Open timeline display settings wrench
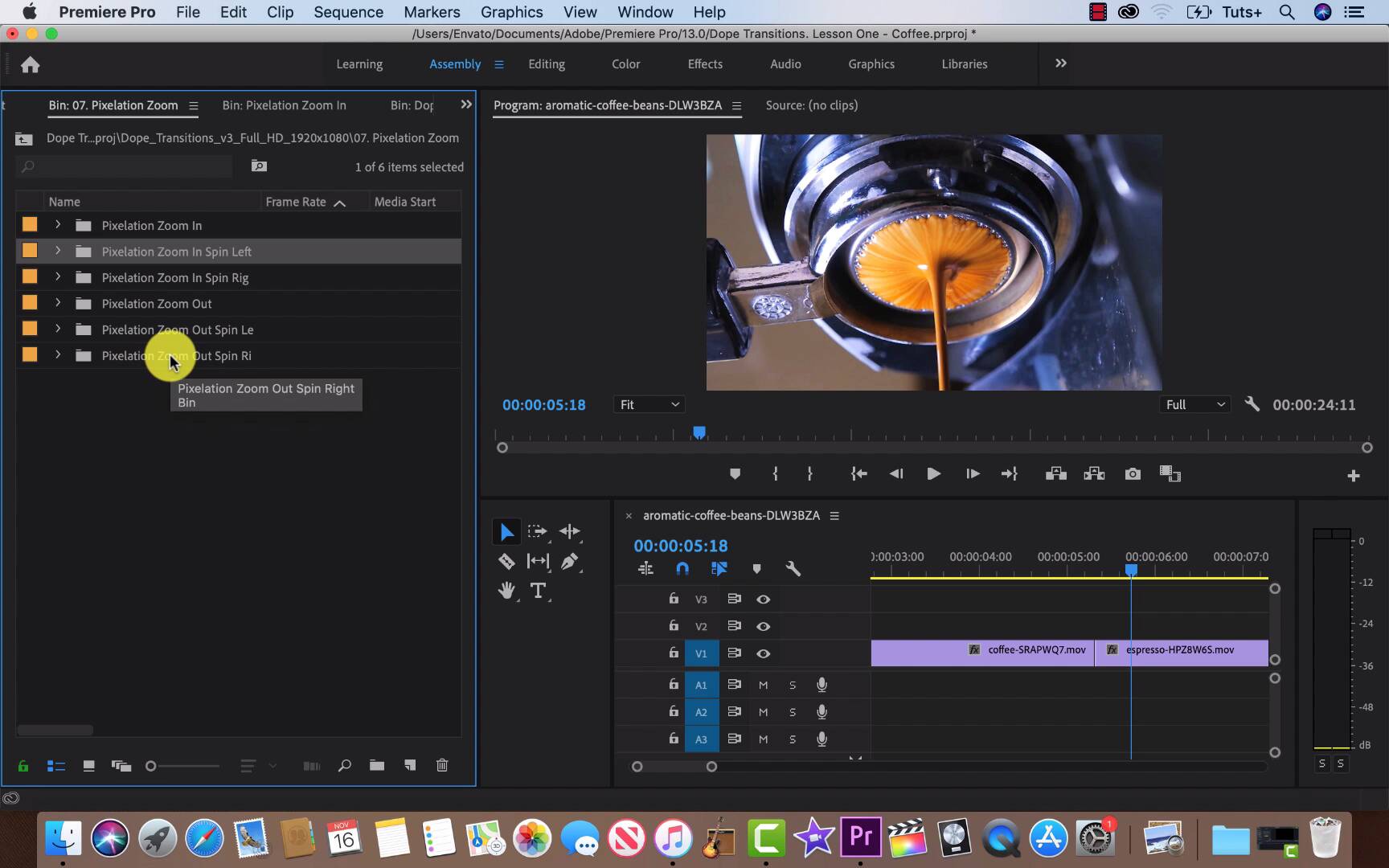 [x=793, y=569]
